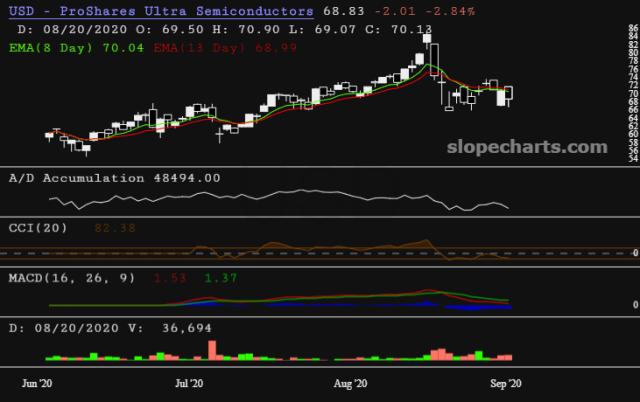Select the green MACD value 1.37
640x402 pixels.
[x=221, y=278]
